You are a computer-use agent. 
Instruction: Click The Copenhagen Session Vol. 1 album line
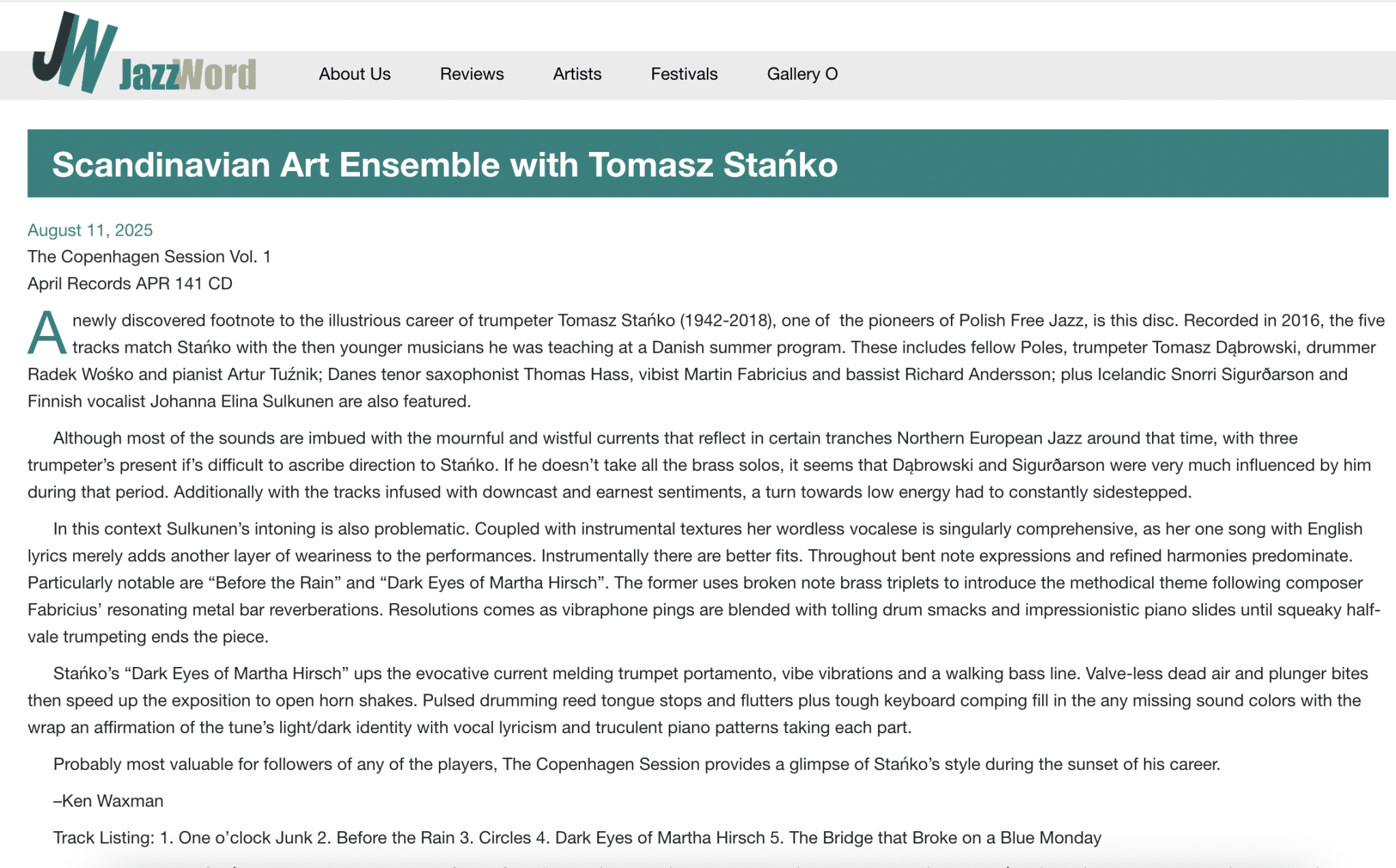[x=149, y=257]
